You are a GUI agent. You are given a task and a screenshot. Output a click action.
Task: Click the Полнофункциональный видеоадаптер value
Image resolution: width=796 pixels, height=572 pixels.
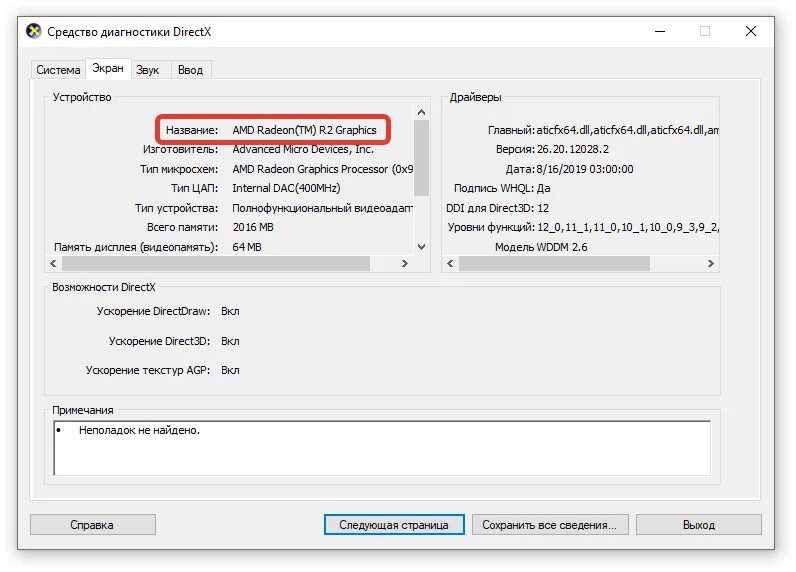point(322,208)
